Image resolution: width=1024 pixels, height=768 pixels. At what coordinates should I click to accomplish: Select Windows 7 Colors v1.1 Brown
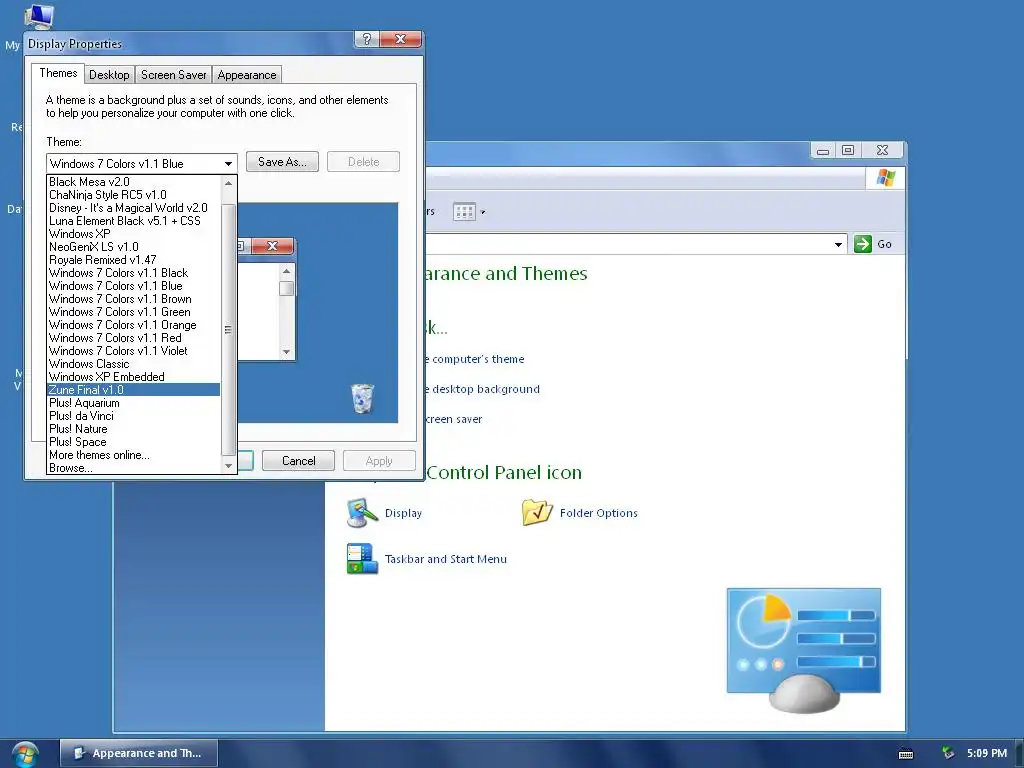pos(134,299)
